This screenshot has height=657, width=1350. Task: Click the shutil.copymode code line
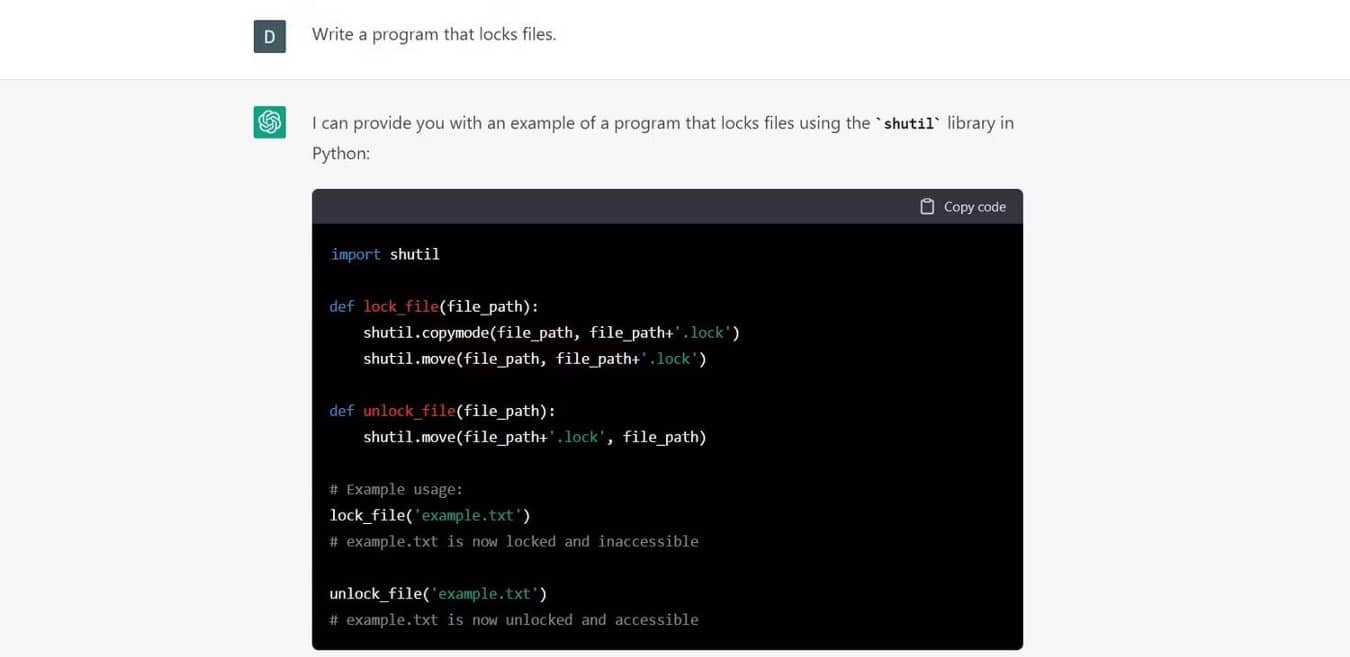[551, 332]
